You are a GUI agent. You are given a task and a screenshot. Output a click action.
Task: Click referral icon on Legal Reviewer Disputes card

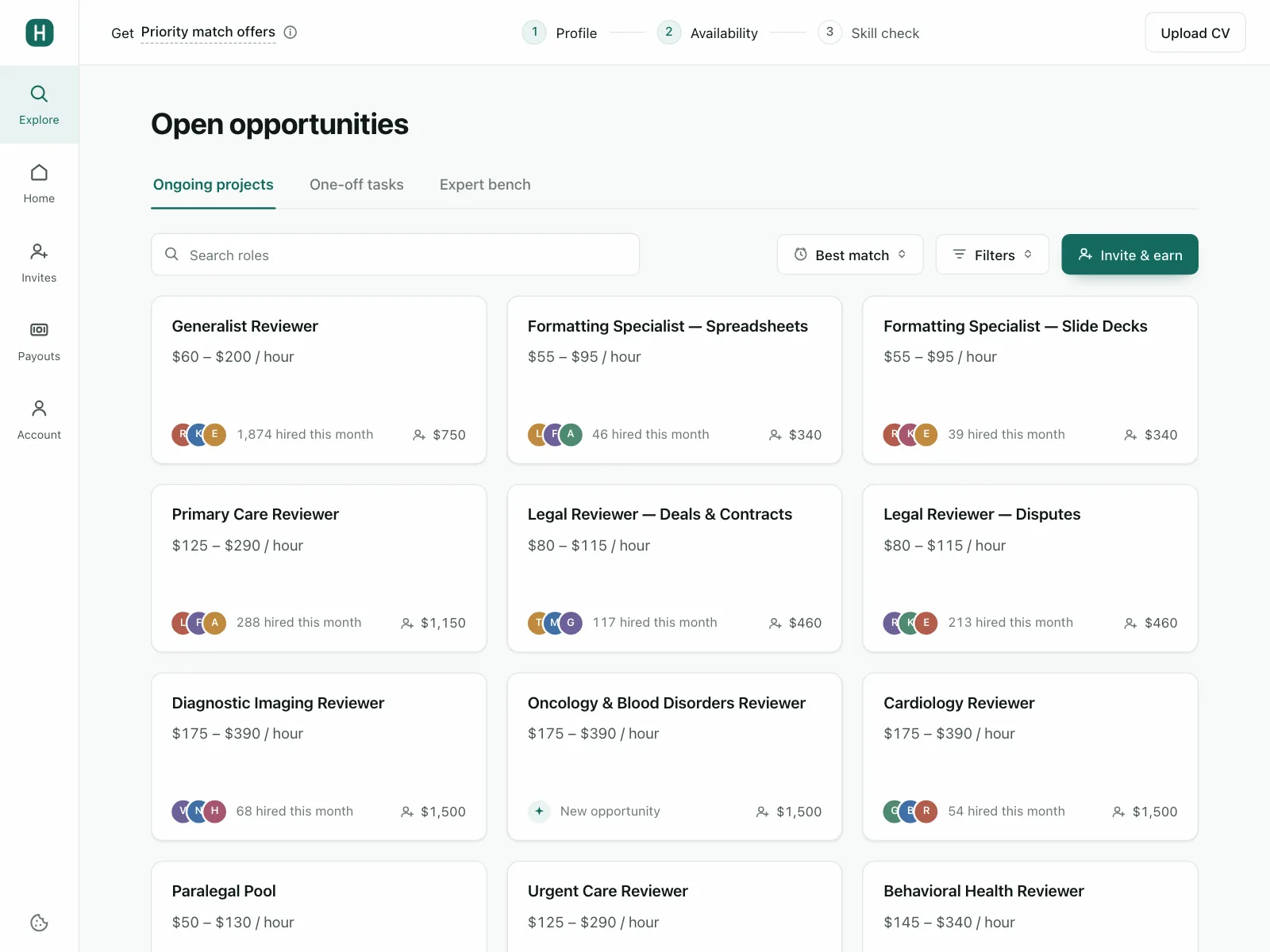coord(1131,624)
